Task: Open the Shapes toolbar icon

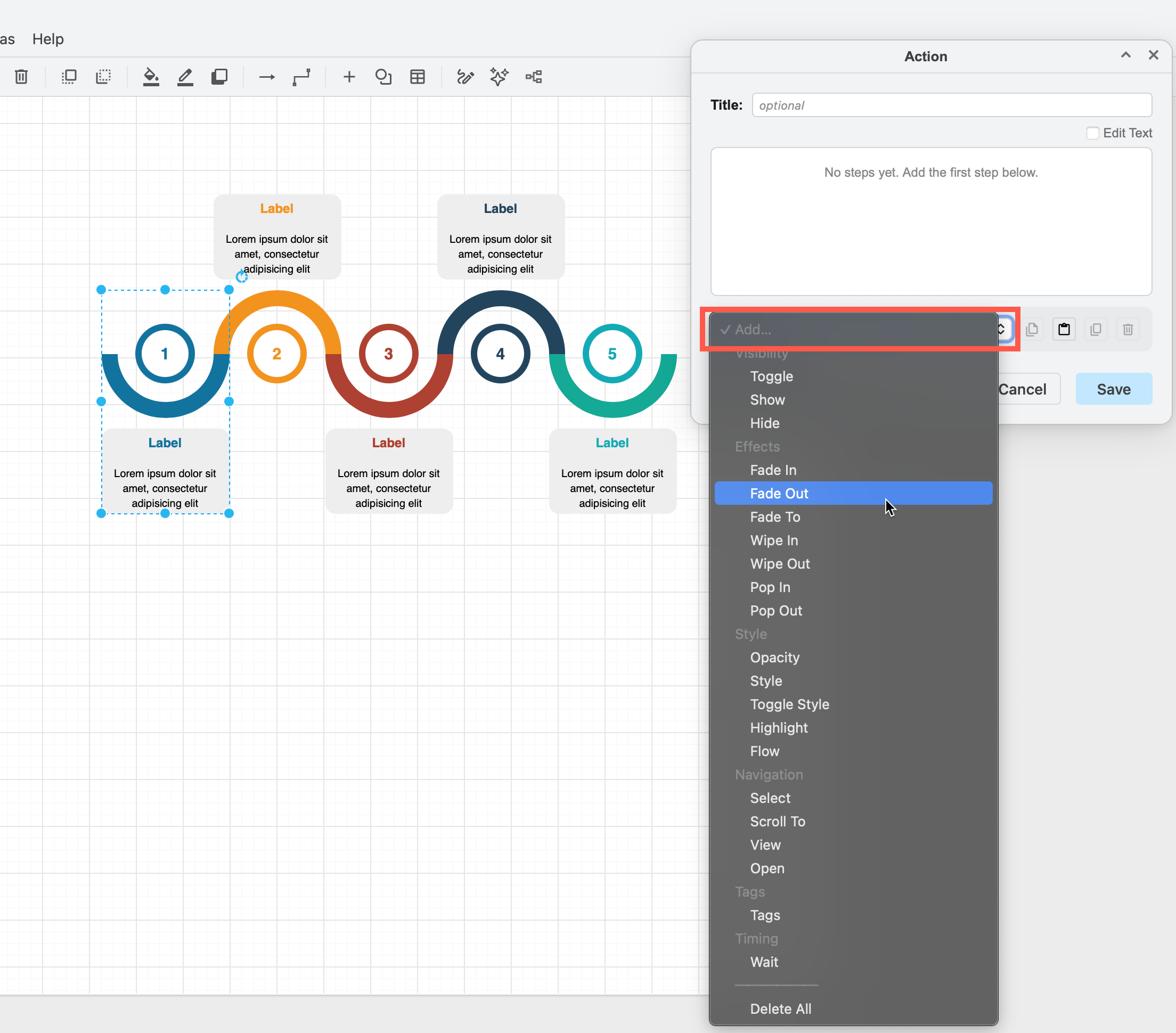Action: (x=383, y=77)
